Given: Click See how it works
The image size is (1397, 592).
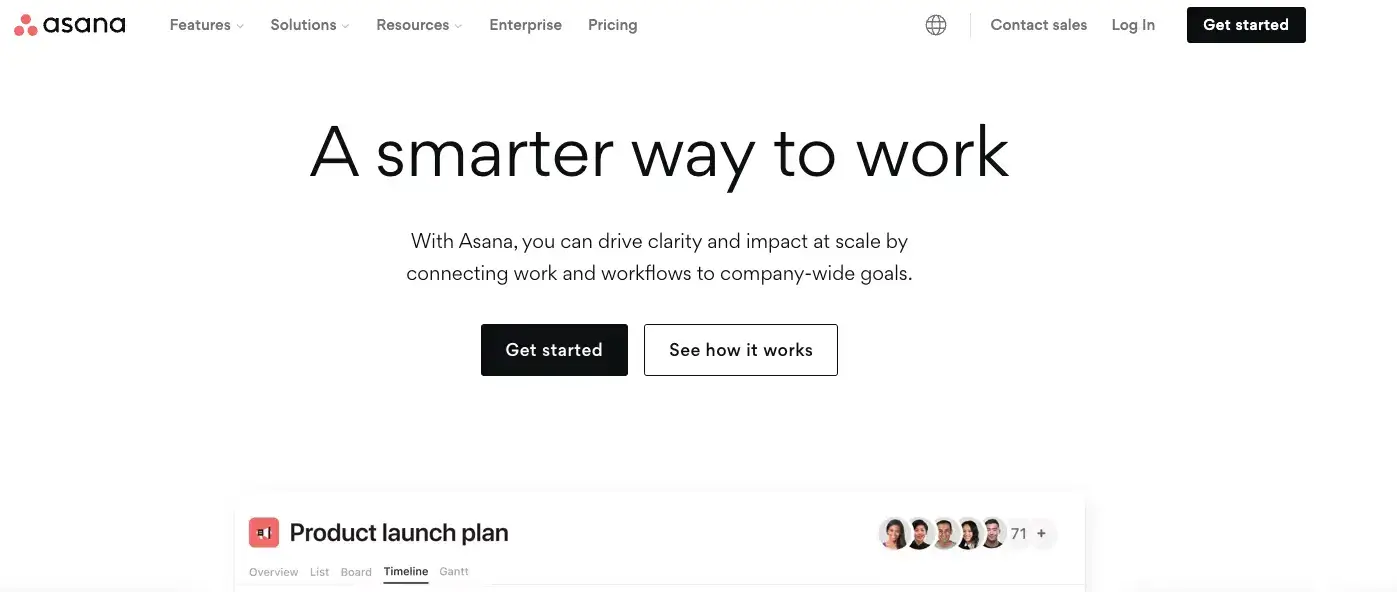Looking at the screenshot, I should click(740, 349).
